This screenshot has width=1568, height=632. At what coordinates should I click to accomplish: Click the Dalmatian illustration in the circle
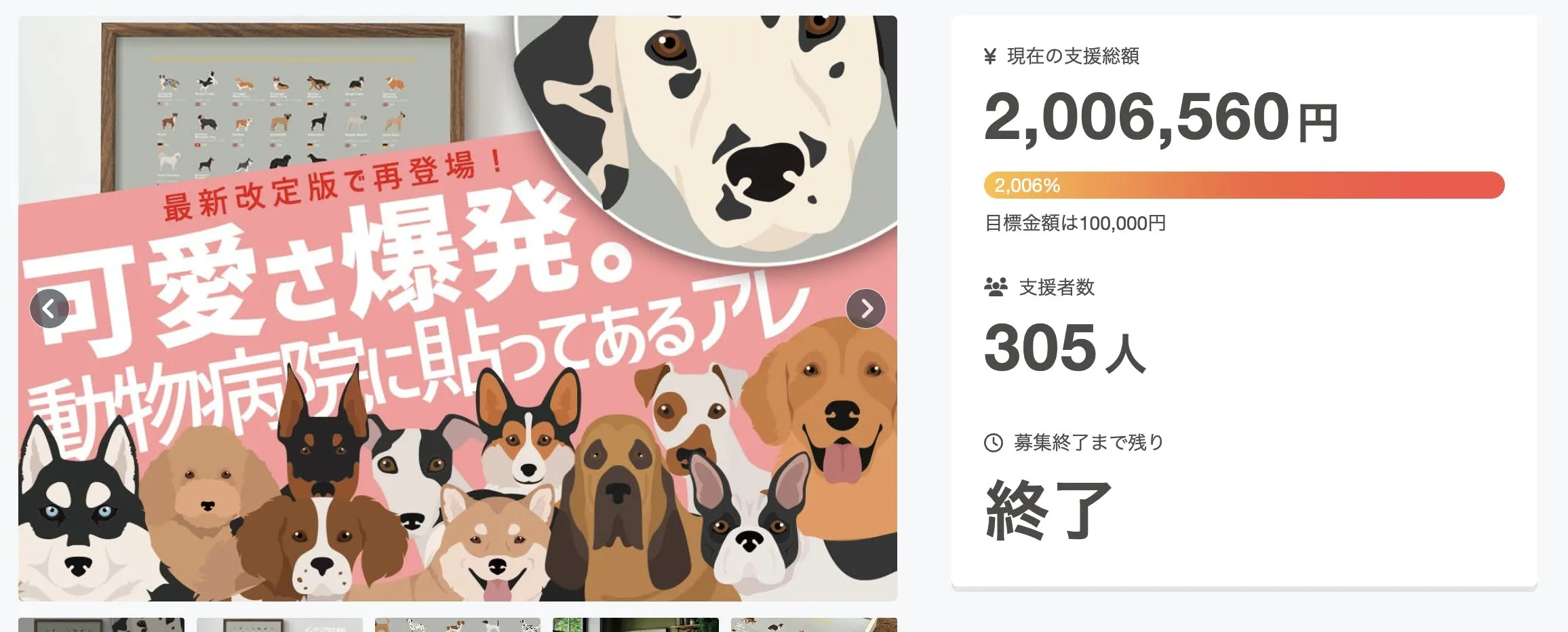(x=705, y=129)
